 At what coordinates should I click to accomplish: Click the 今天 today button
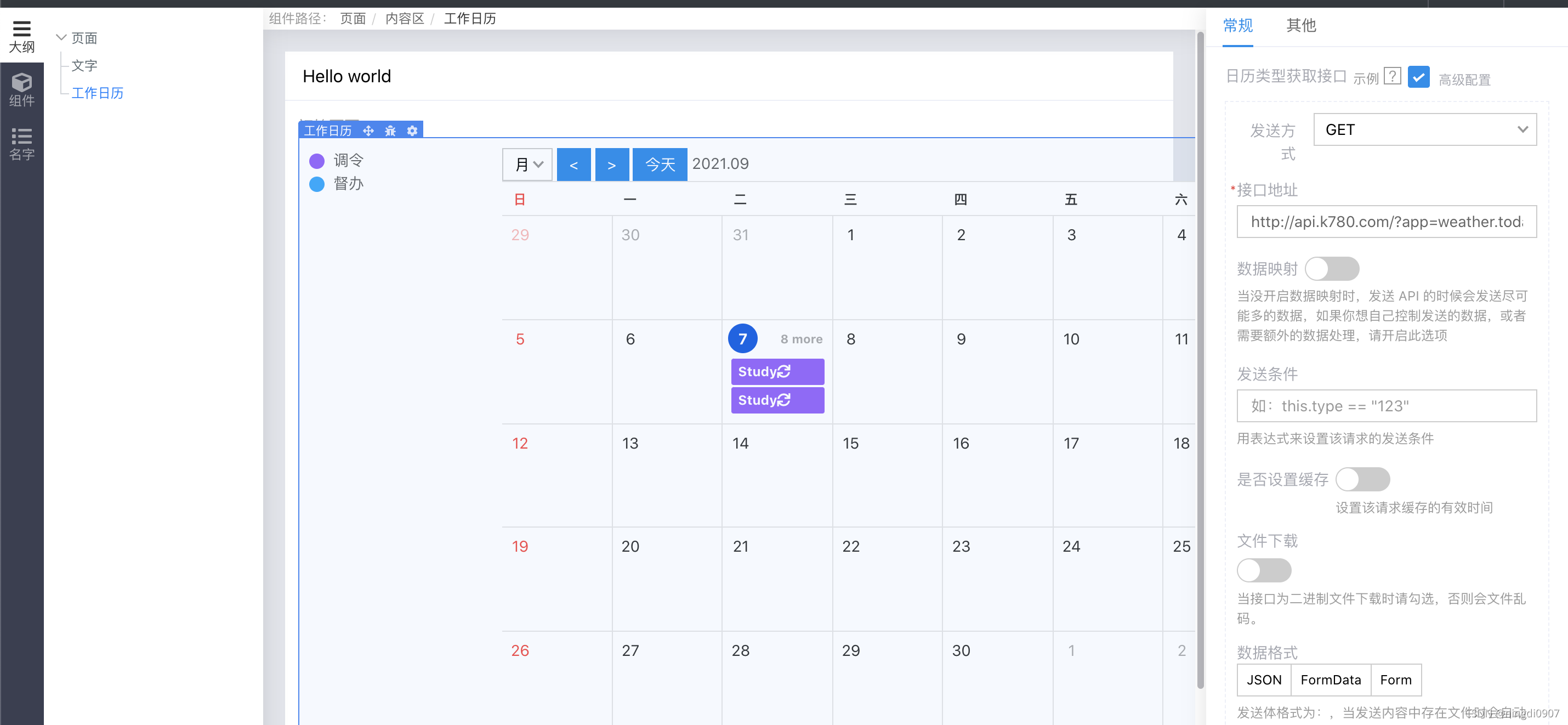(660, 165)
